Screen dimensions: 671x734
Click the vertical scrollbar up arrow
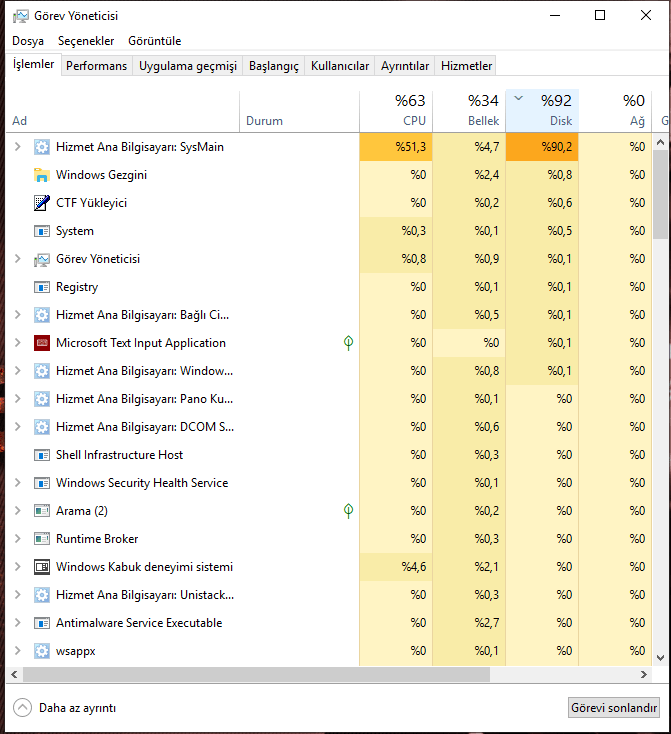coord(661,142)
